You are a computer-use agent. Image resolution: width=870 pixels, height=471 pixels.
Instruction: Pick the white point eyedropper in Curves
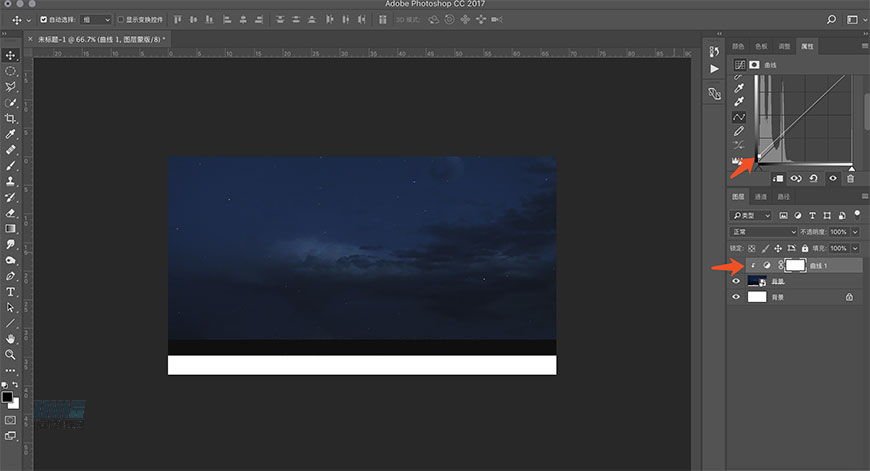(x=739, y=102)
